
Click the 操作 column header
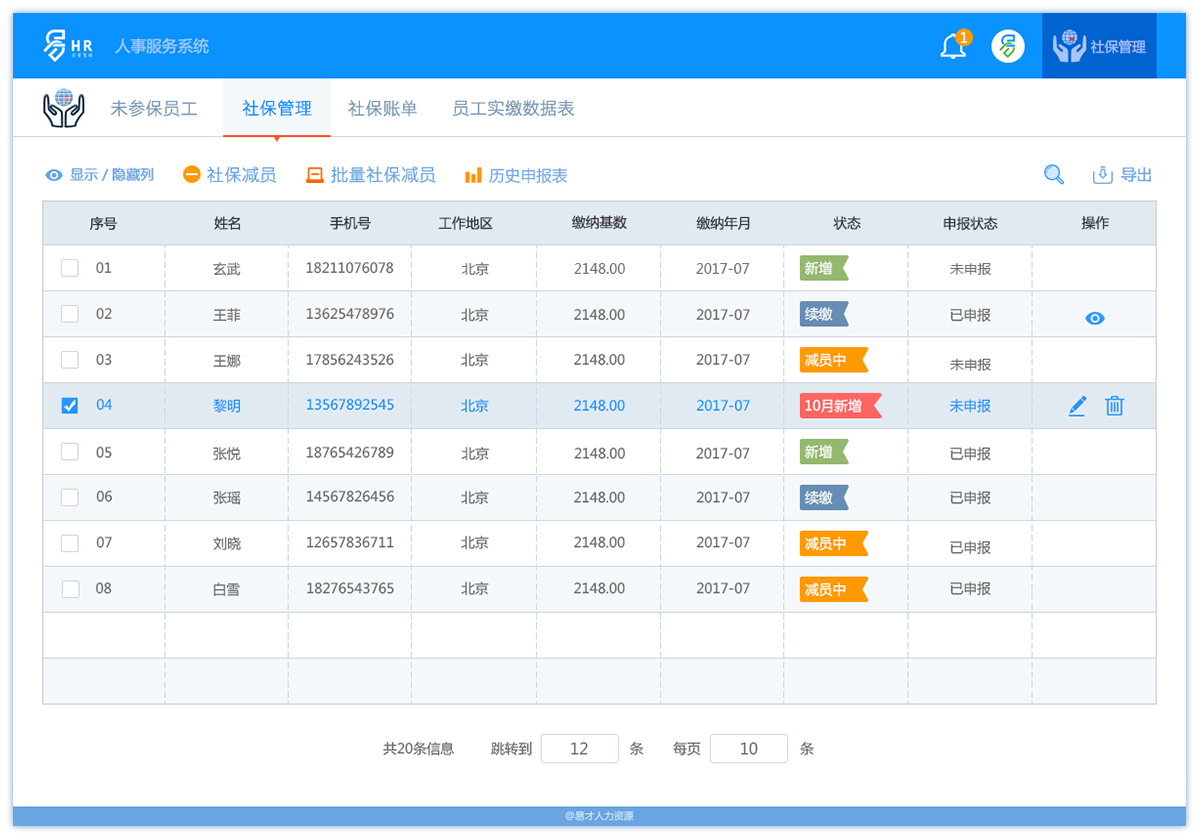(x=1095, y=223)
